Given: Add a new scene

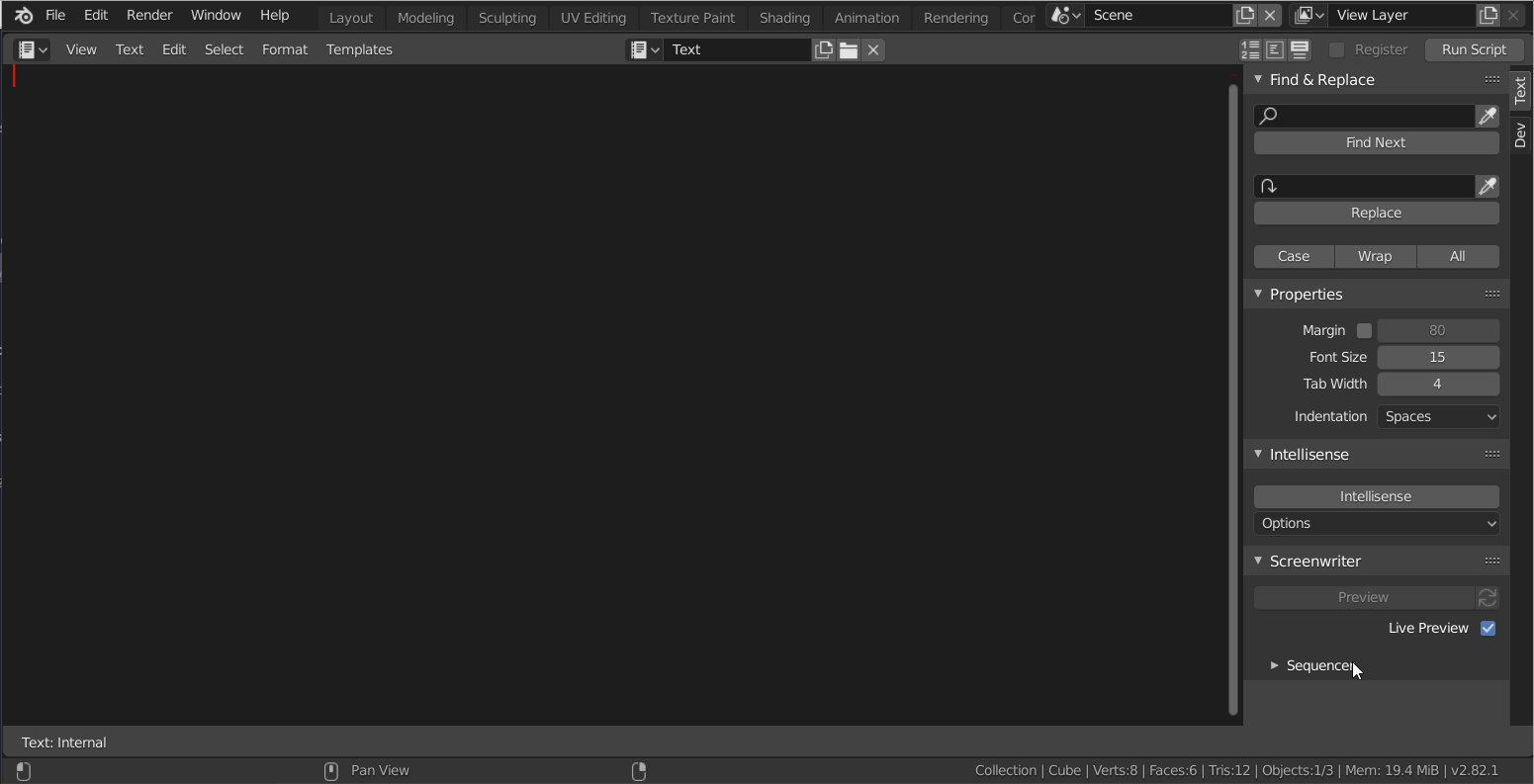Looking at the screenshot, I should [x=1245, y=16].
